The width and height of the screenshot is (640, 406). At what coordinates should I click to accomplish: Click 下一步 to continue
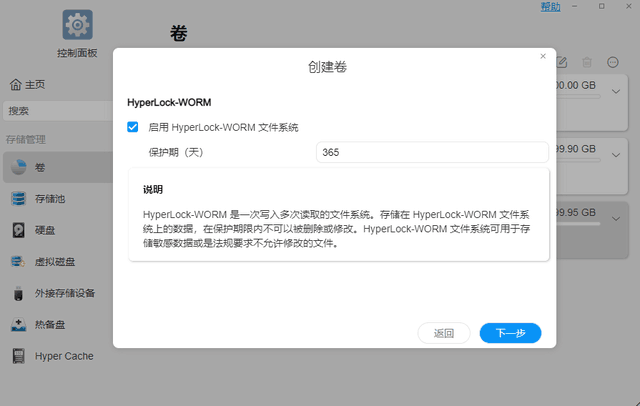(x=511, y=333)
